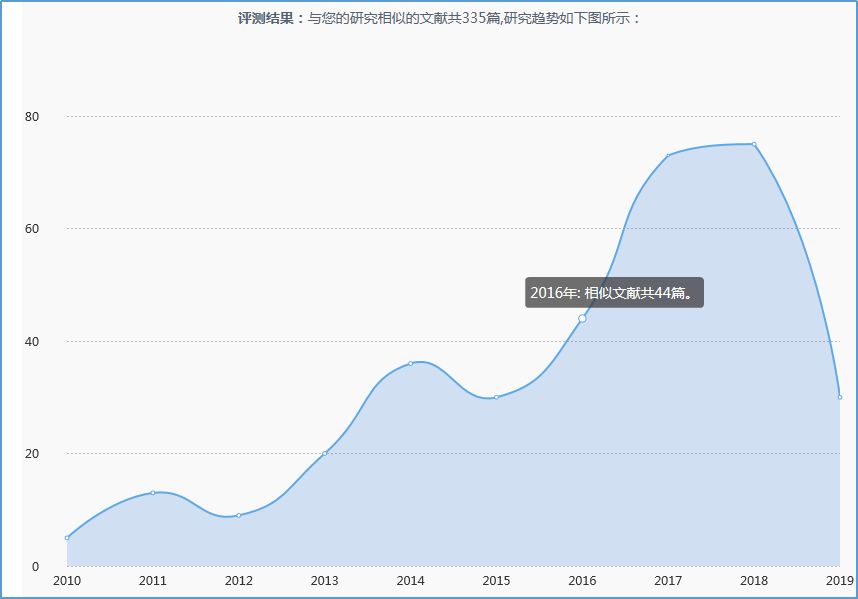Click the 2012 data point on the line

(239, 515)
